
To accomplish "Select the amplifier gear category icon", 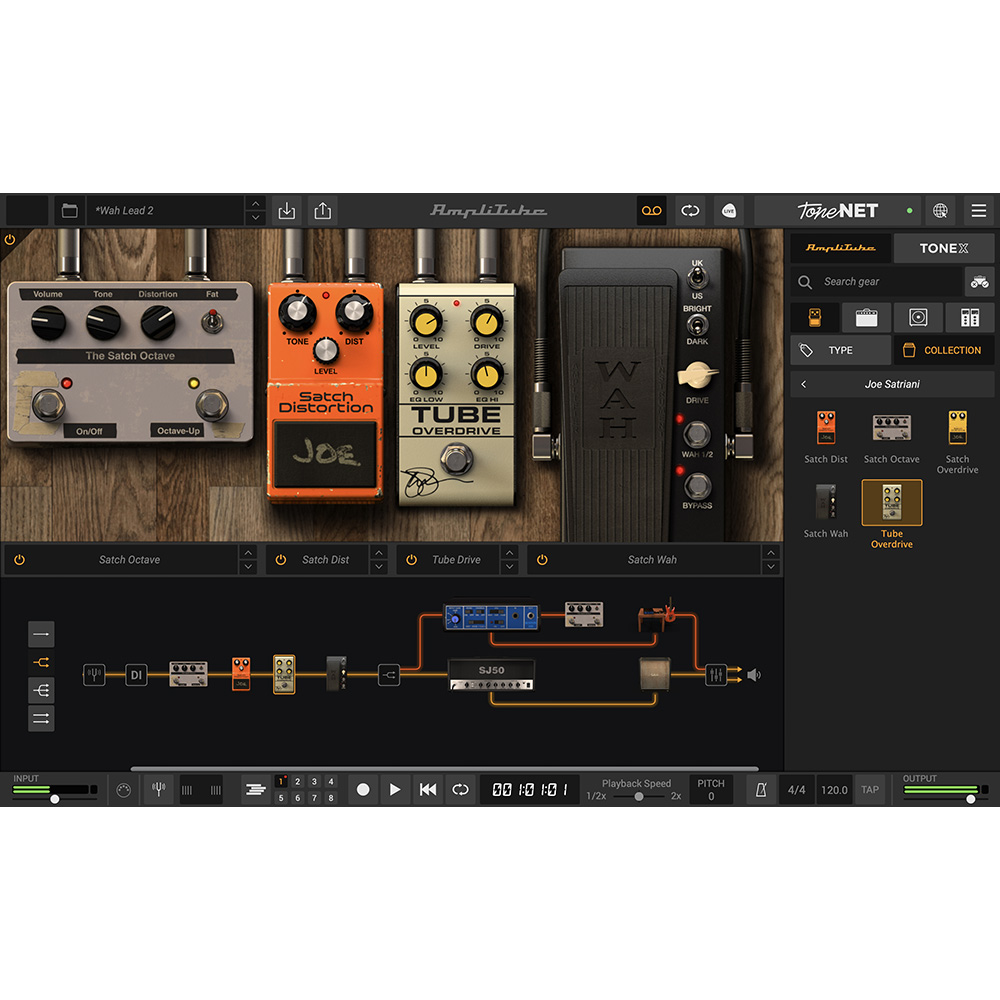I will click(866, 317).
